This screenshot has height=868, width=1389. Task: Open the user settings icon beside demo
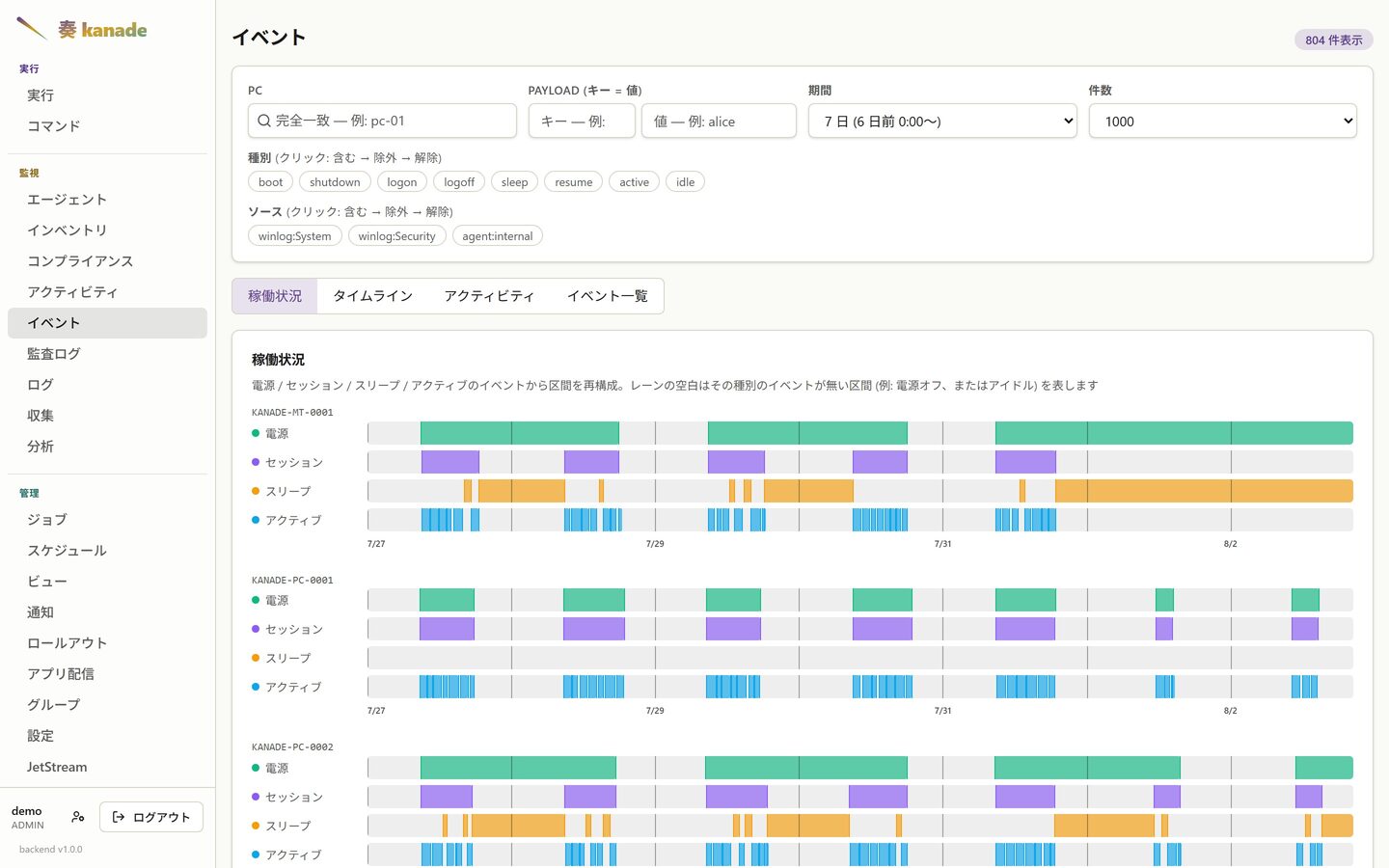(x=78, y=817)
